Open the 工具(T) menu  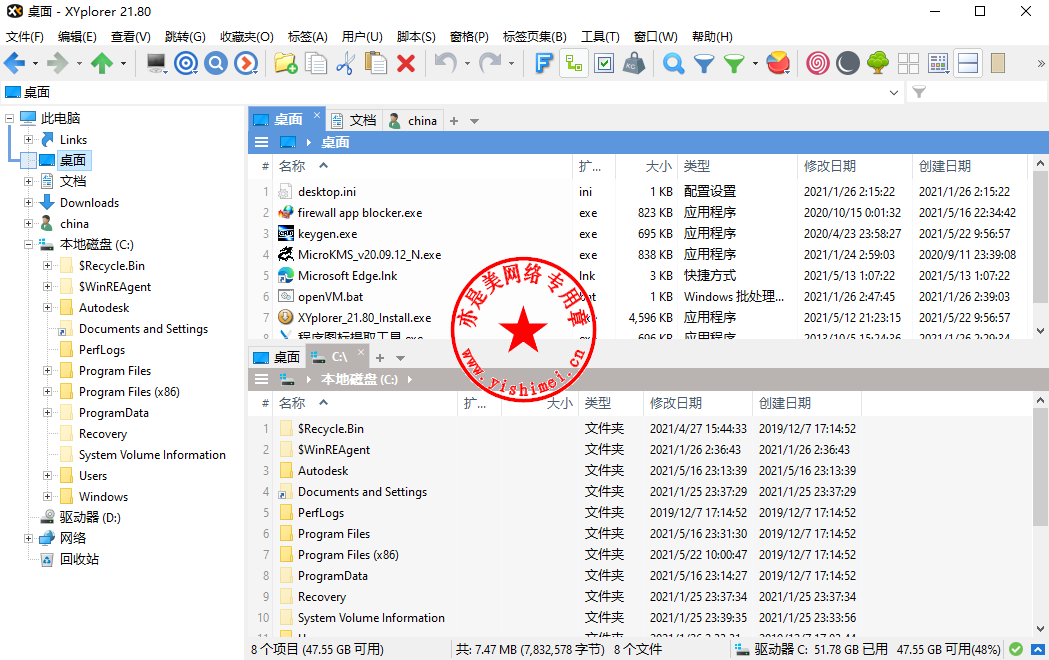[600, 37]
